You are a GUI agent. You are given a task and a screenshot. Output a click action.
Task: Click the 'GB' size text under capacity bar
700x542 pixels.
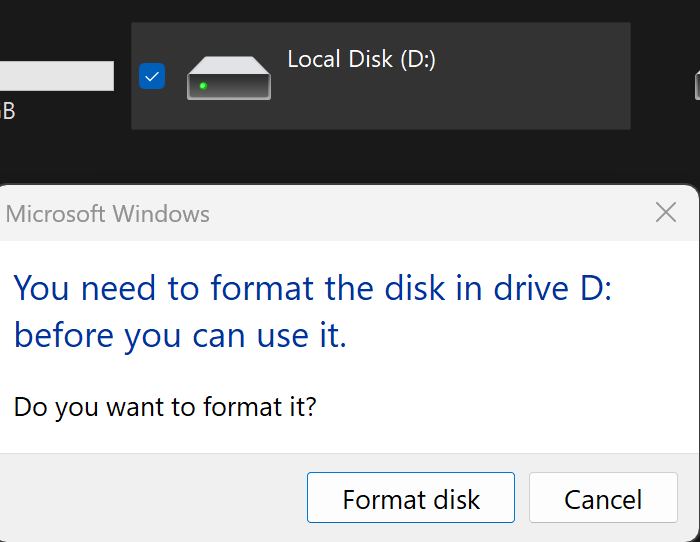[8, 111]
